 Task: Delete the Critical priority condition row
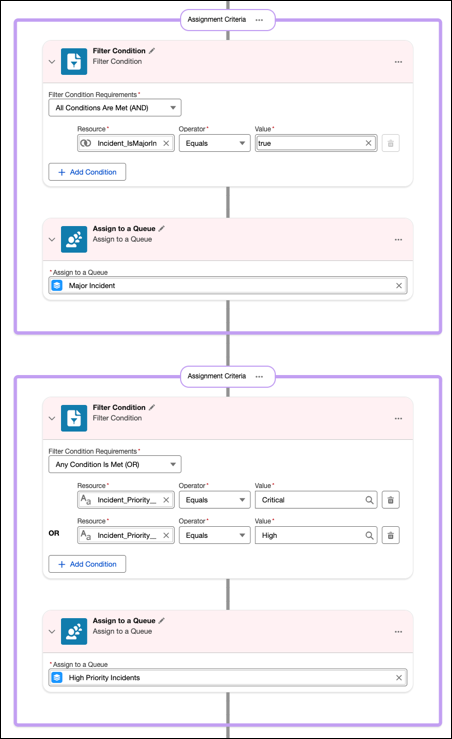click(390, 500)
